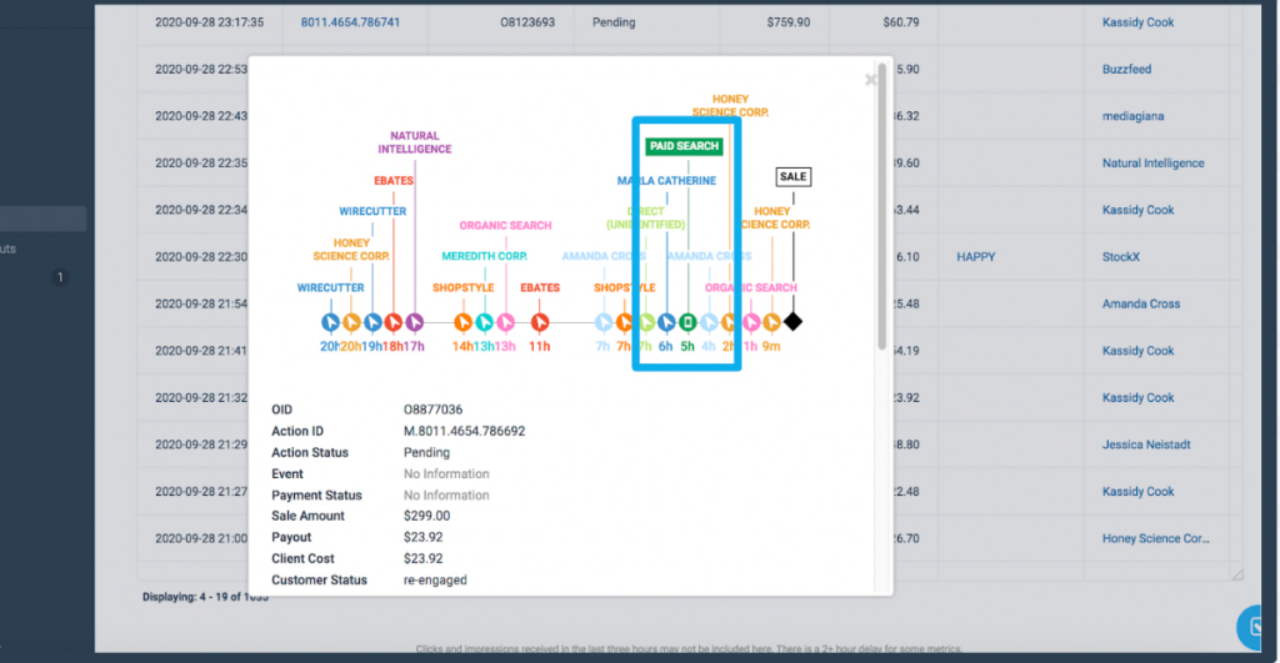Click the Amanda Cross 4h touchpoint icon

pos(709,322)
